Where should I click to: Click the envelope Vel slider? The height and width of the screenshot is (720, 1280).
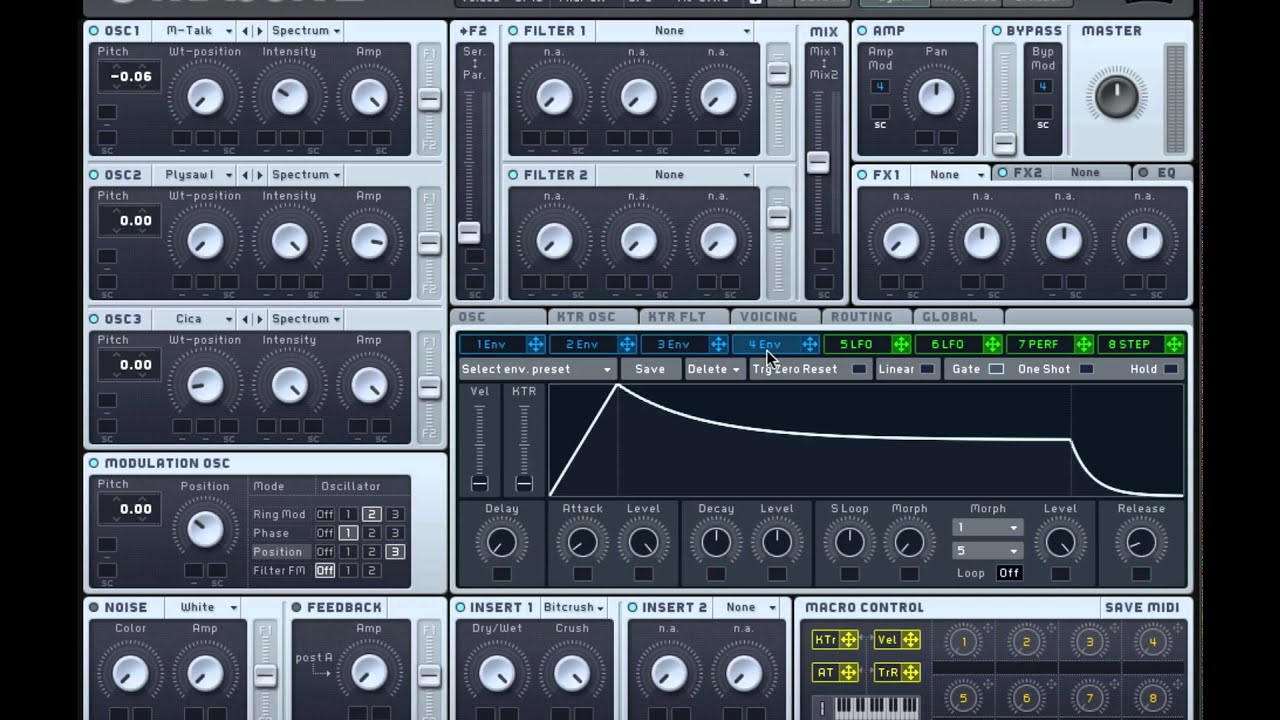point(479,484)
